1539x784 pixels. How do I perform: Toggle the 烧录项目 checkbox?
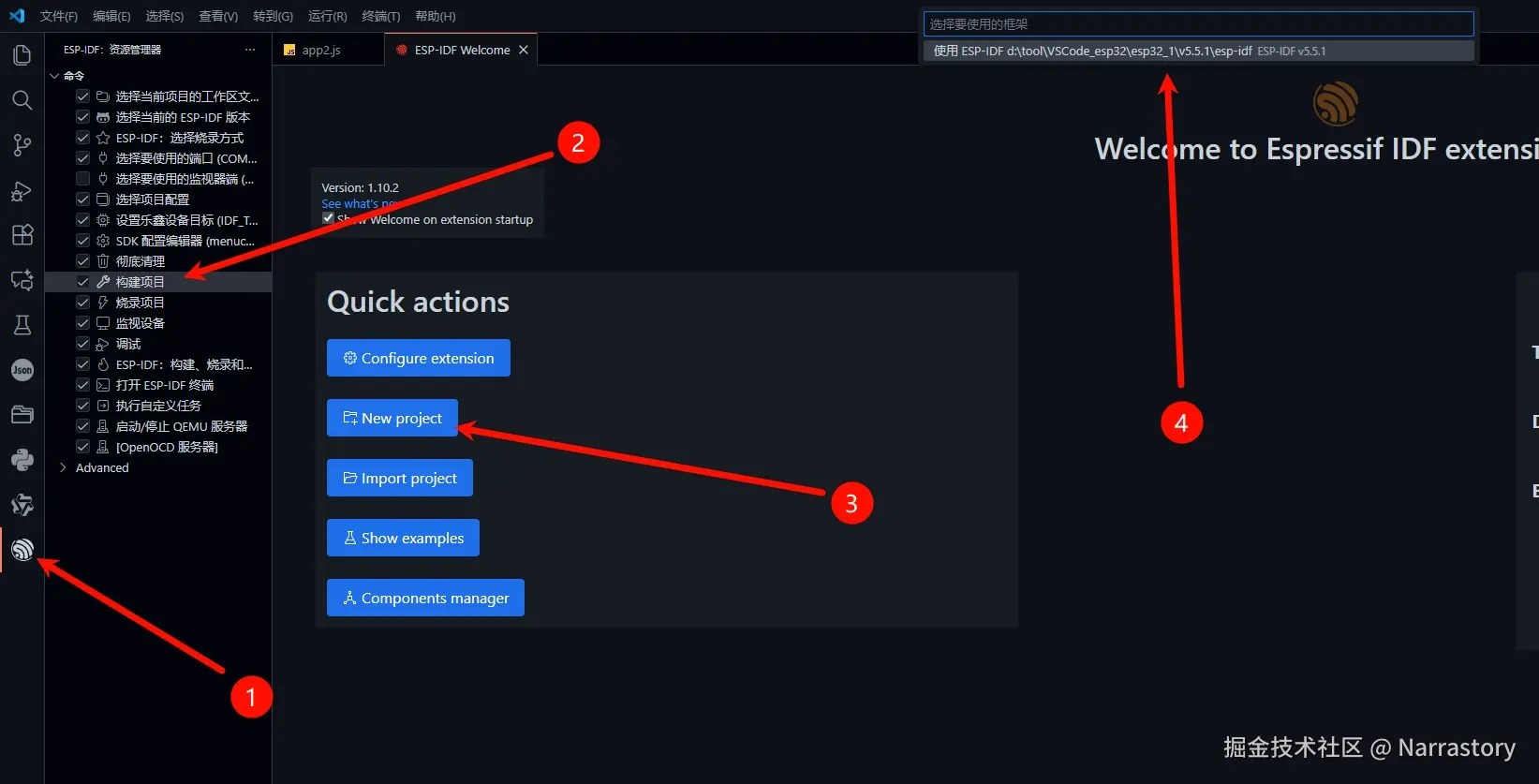(82, 303)
